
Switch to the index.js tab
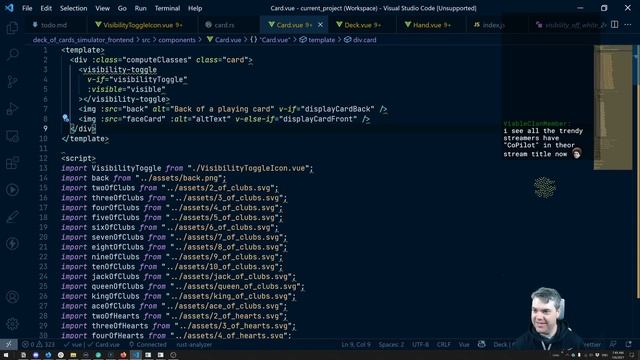pos(493,25)
